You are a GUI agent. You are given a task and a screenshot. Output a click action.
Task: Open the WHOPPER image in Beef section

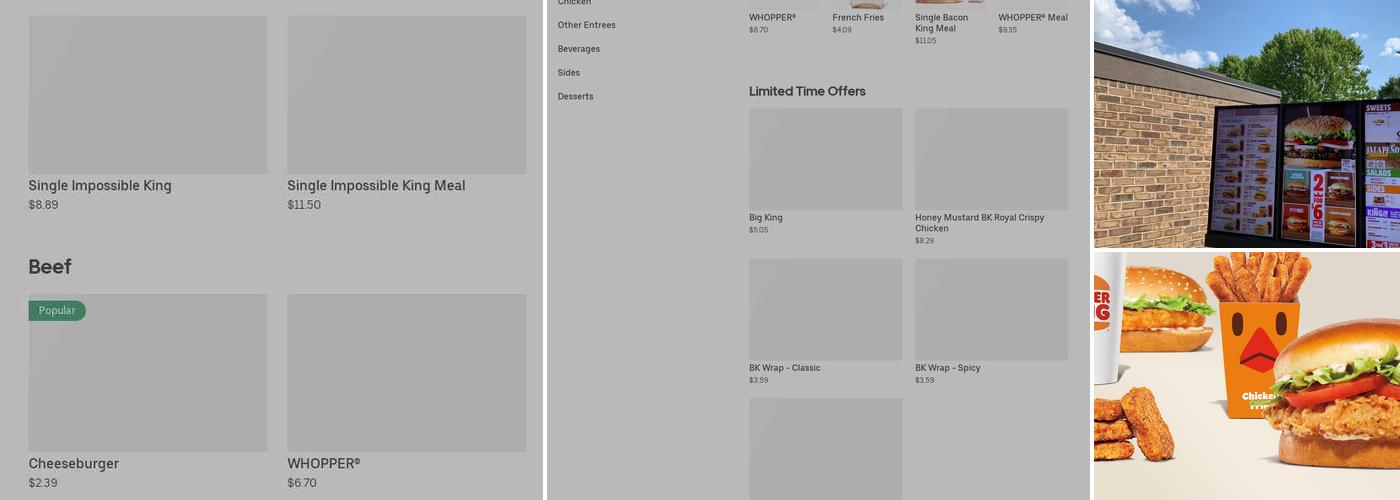(406, 373)
